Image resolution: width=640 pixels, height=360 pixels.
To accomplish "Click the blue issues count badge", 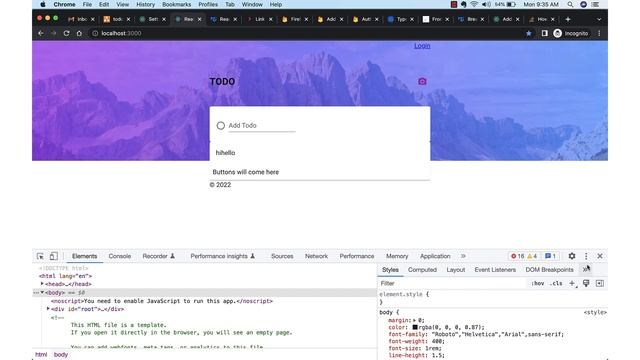I will pyautogui.click(x=551, y=256).
